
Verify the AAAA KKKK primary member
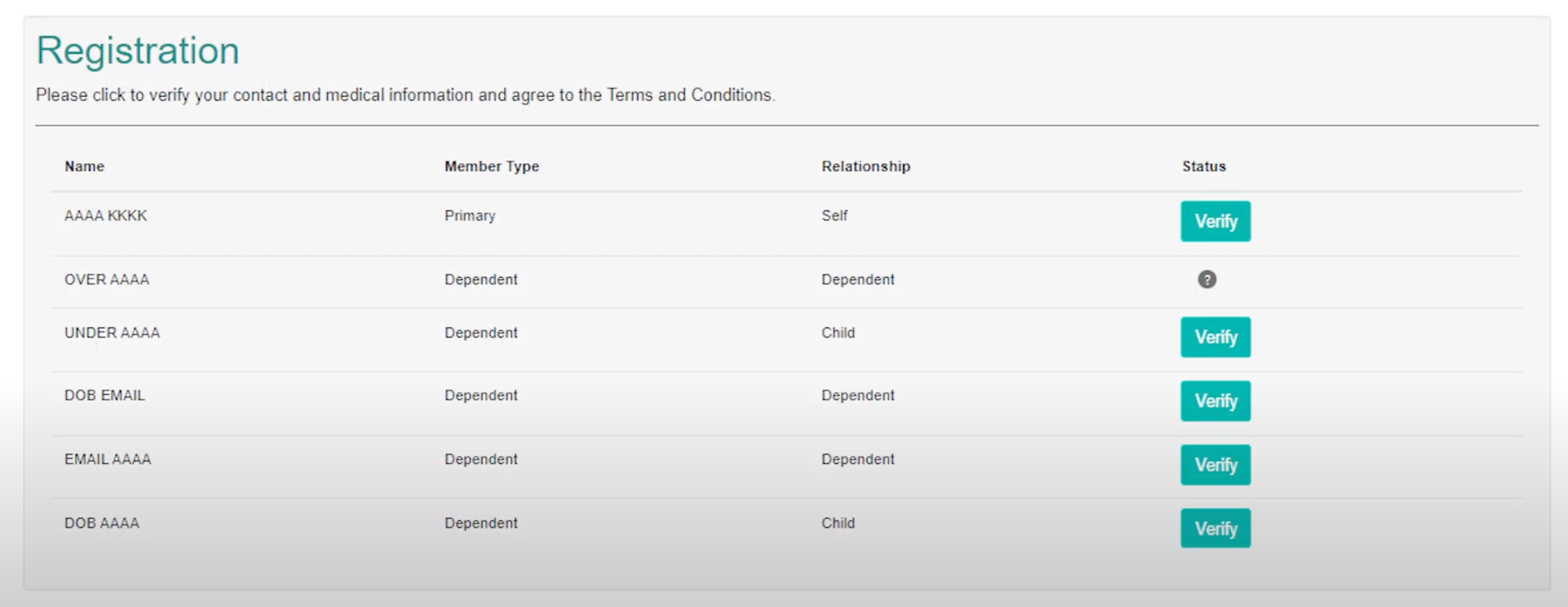pyautogui.click(x=1215, y=221)
